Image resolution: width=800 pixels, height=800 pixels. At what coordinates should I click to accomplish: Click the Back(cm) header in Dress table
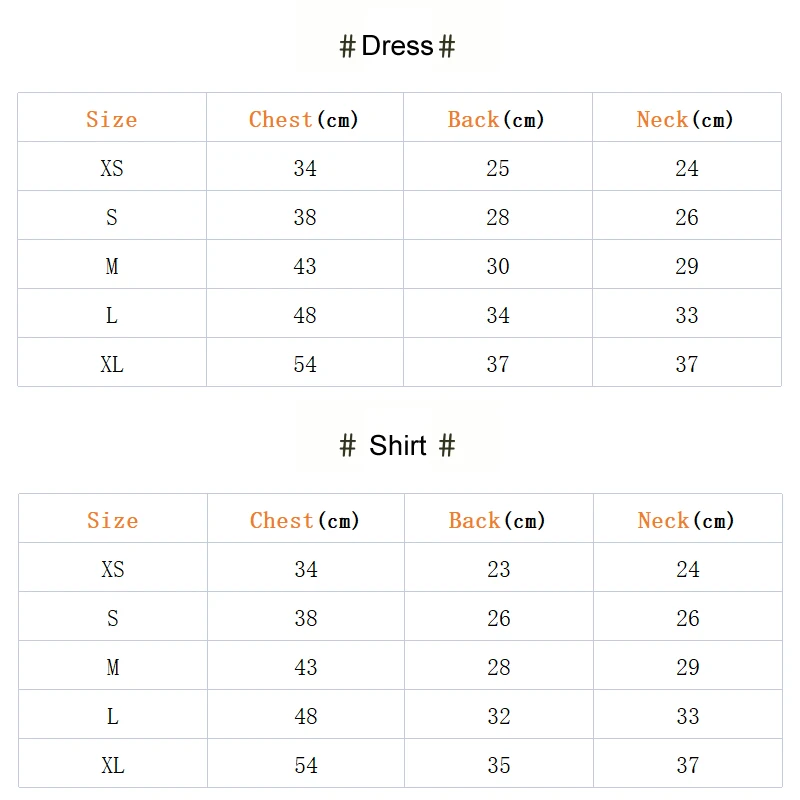(497, 119)
